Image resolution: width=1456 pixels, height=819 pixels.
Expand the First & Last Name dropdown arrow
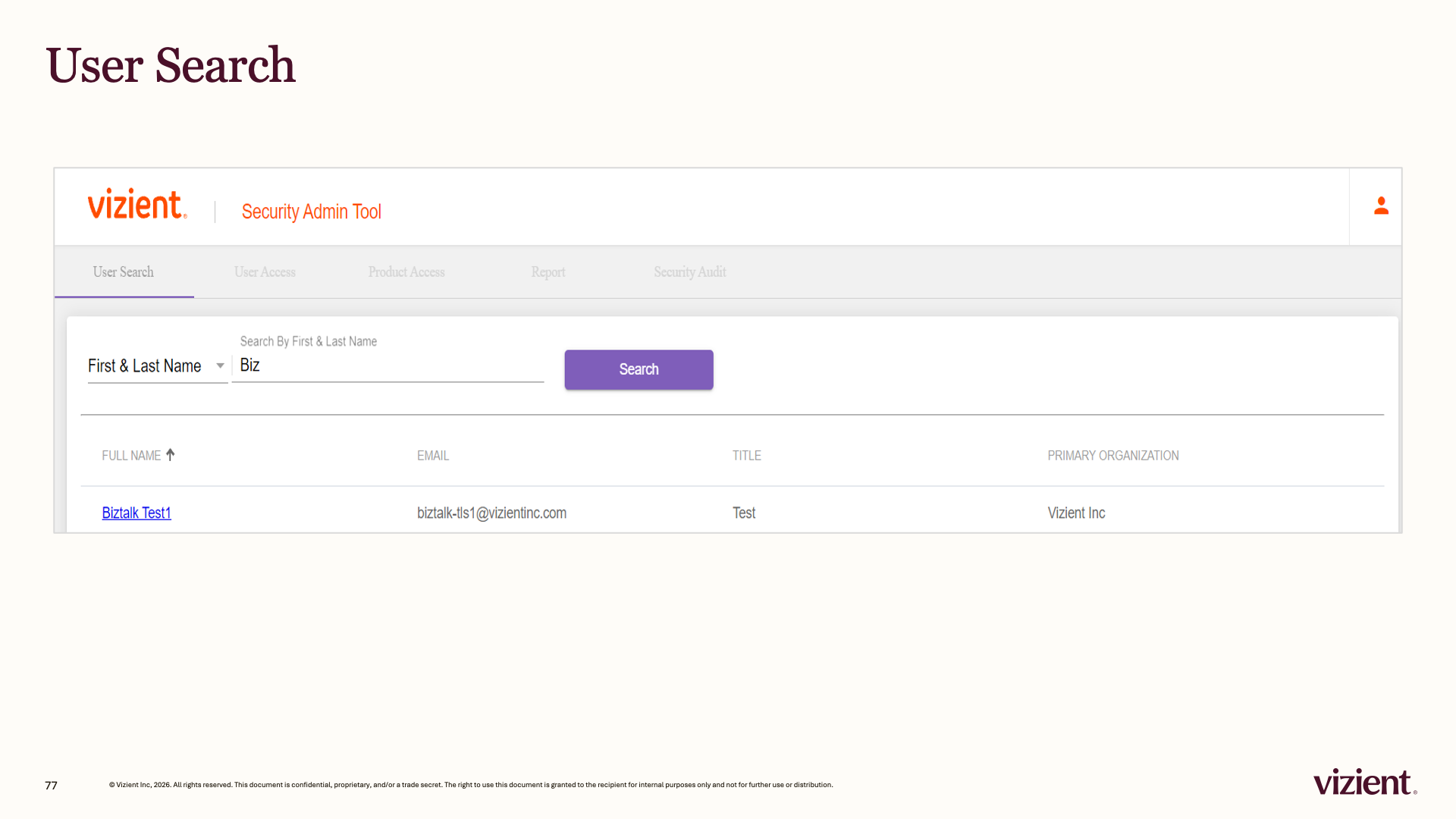(220, 366)
